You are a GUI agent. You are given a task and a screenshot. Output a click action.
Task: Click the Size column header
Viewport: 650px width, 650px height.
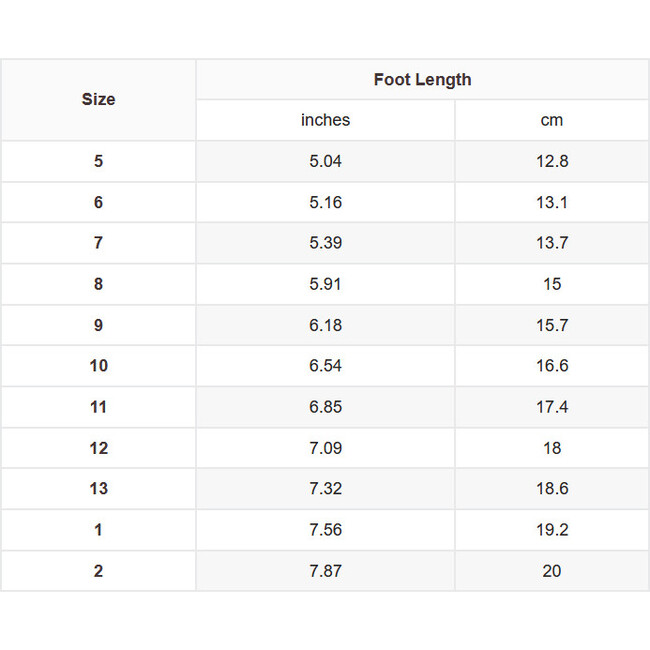pos(98,99)
